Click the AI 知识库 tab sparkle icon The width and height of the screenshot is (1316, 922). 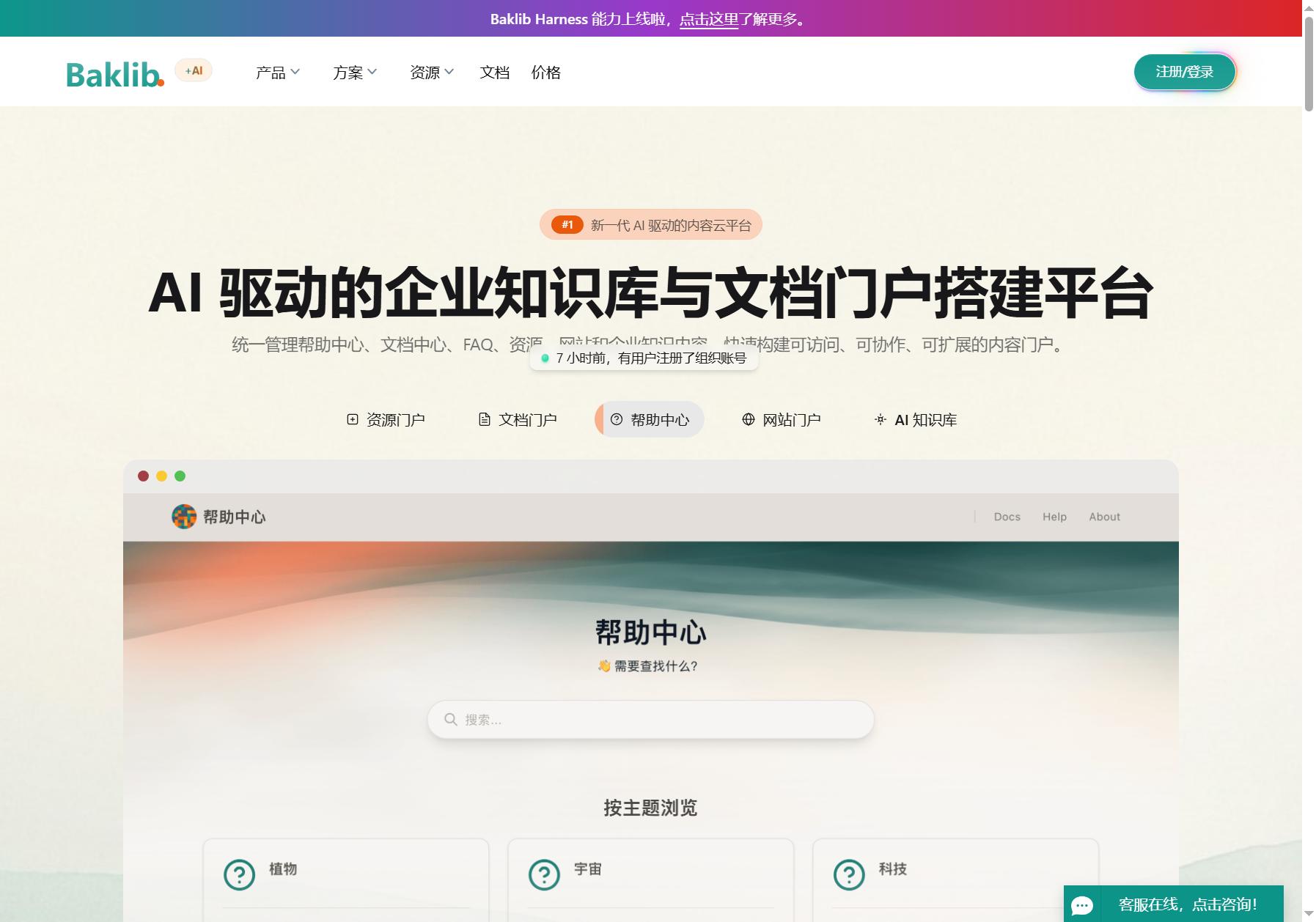pos(881,419)
